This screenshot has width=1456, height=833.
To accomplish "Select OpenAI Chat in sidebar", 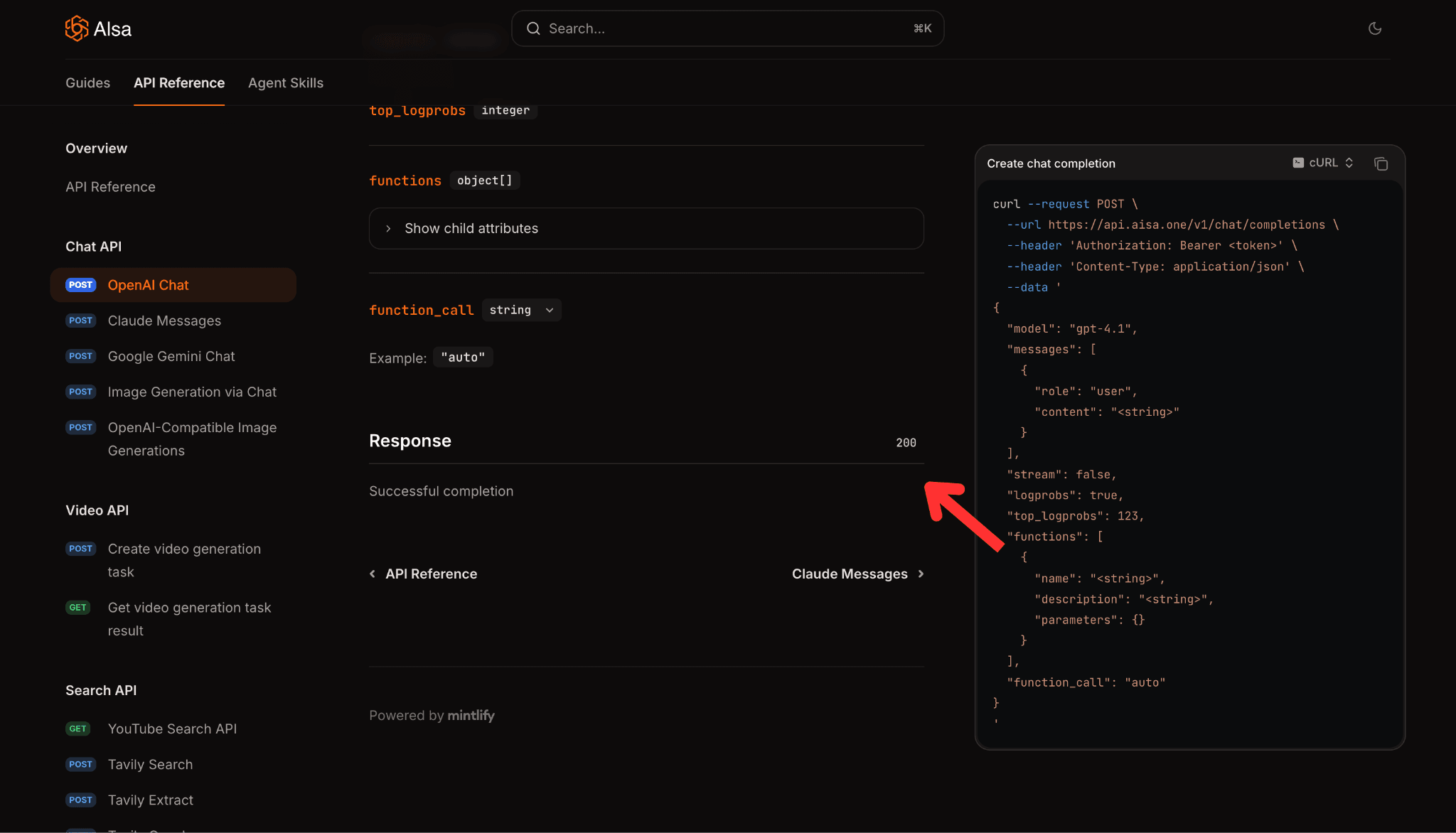I will (x=173, y=285).
